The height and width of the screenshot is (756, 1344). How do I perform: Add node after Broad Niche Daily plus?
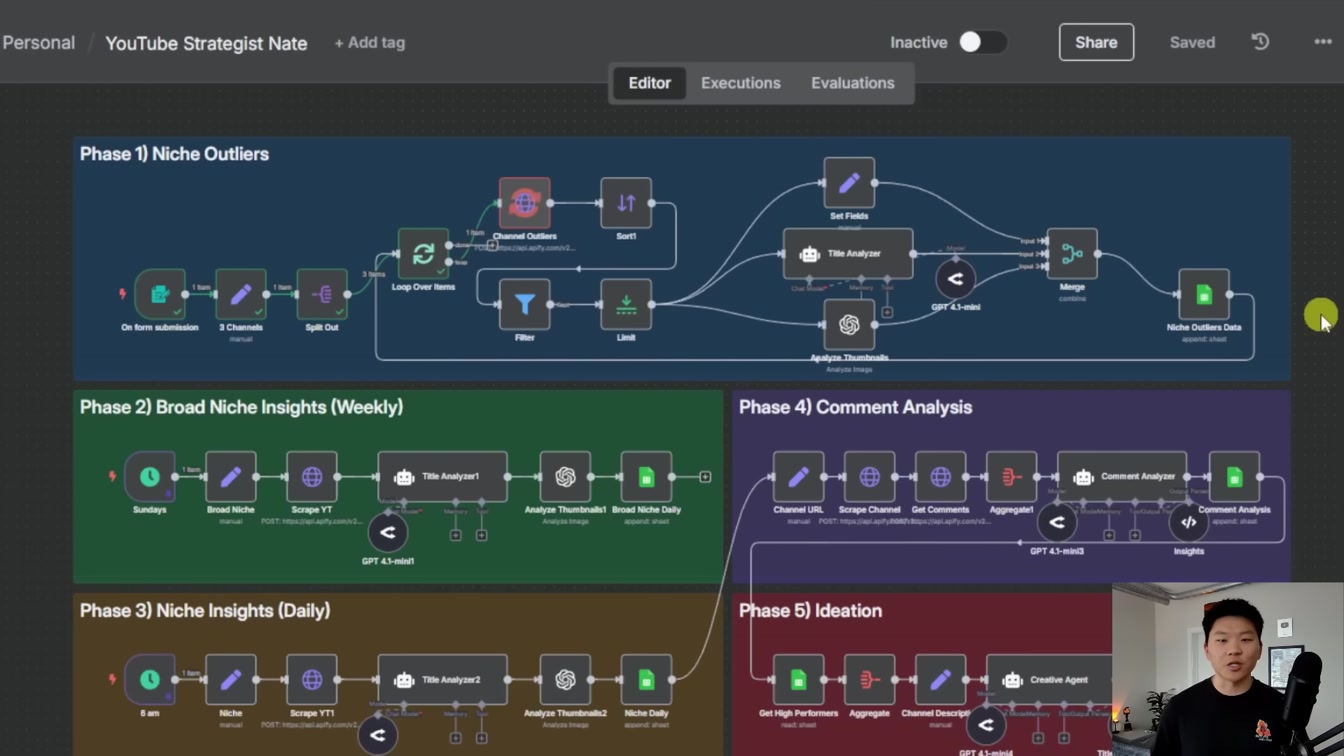click(x=705, y=477)
